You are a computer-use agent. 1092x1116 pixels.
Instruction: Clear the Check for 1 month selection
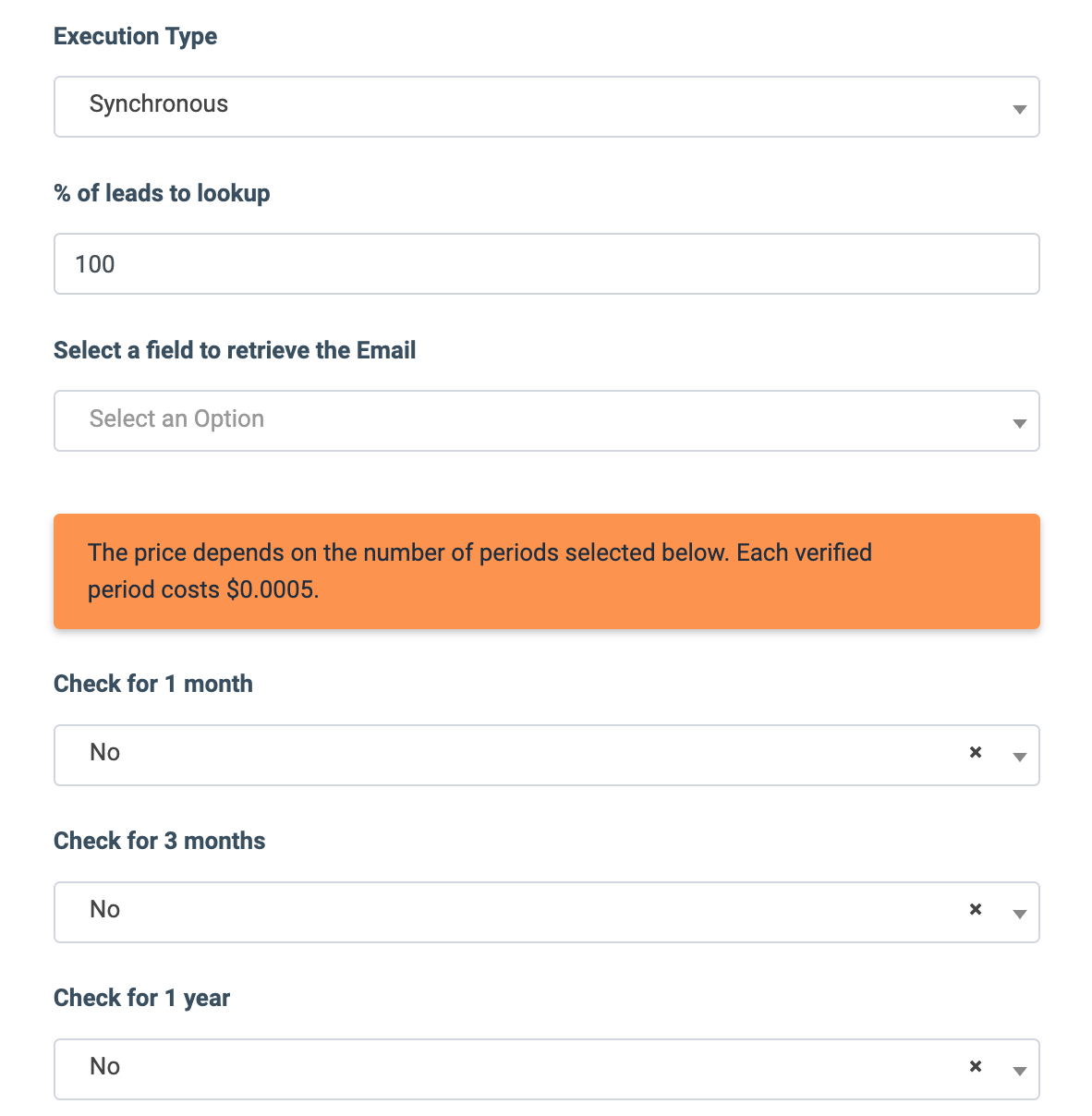pyautogui.click(x=975, y=753)
